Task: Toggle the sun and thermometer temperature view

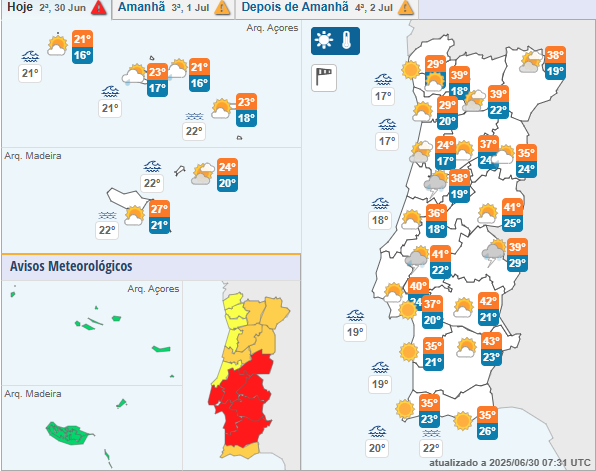Action: pyautogui.click(x=335, y=41)
